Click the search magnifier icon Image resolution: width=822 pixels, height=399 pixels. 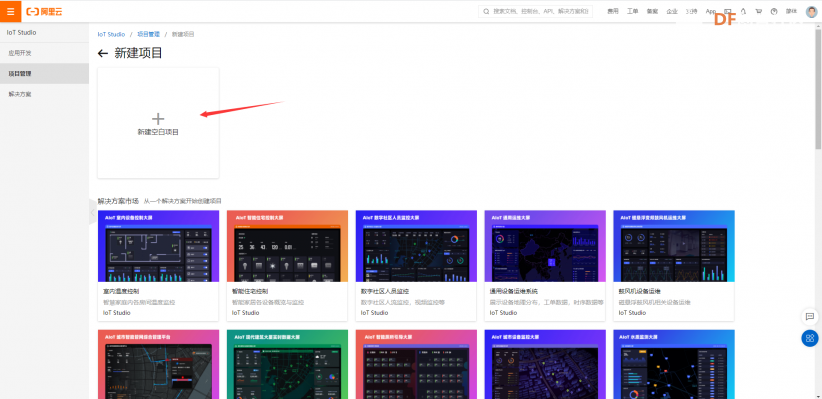click(x=486, y=12)
